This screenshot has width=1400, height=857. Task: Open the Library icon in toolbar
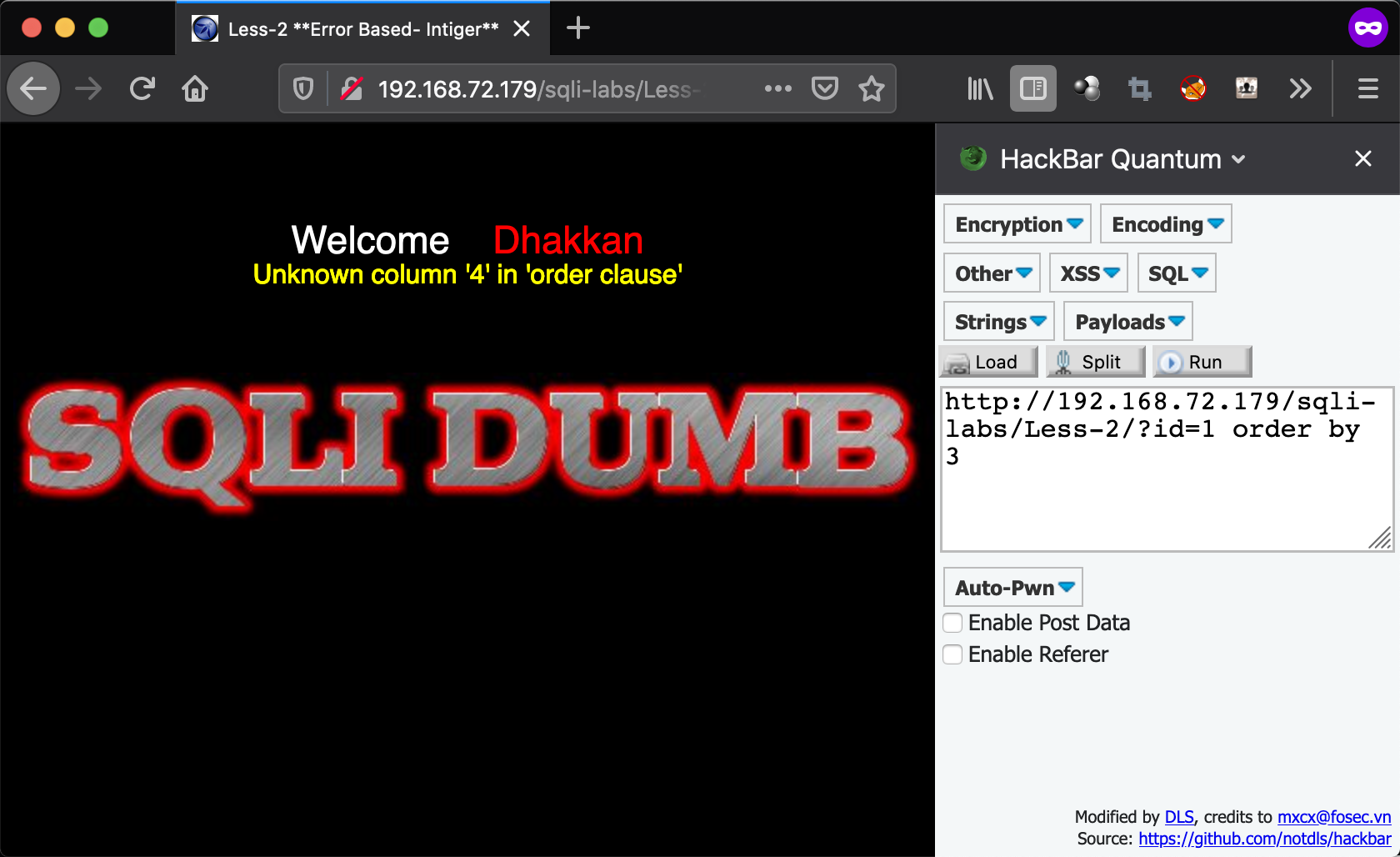[x=979, y=88]
